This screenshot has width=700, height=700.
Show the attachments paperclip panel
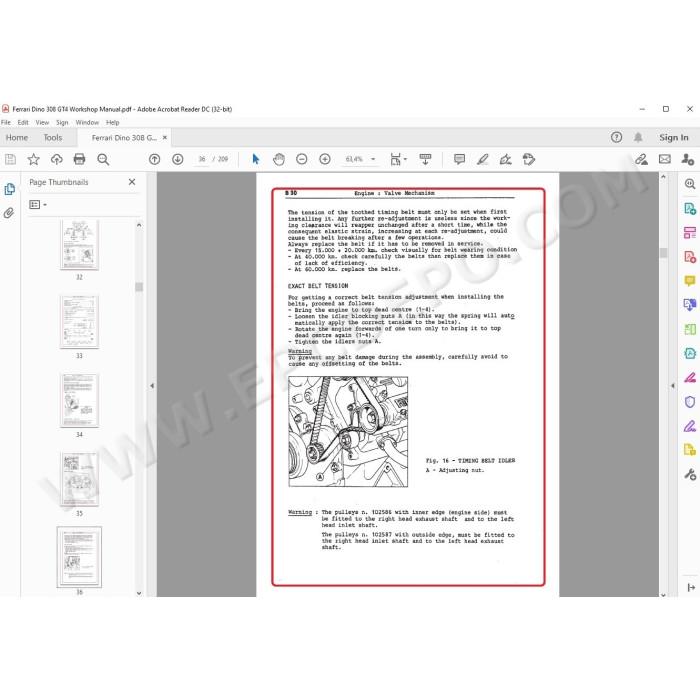pos(9,213)
